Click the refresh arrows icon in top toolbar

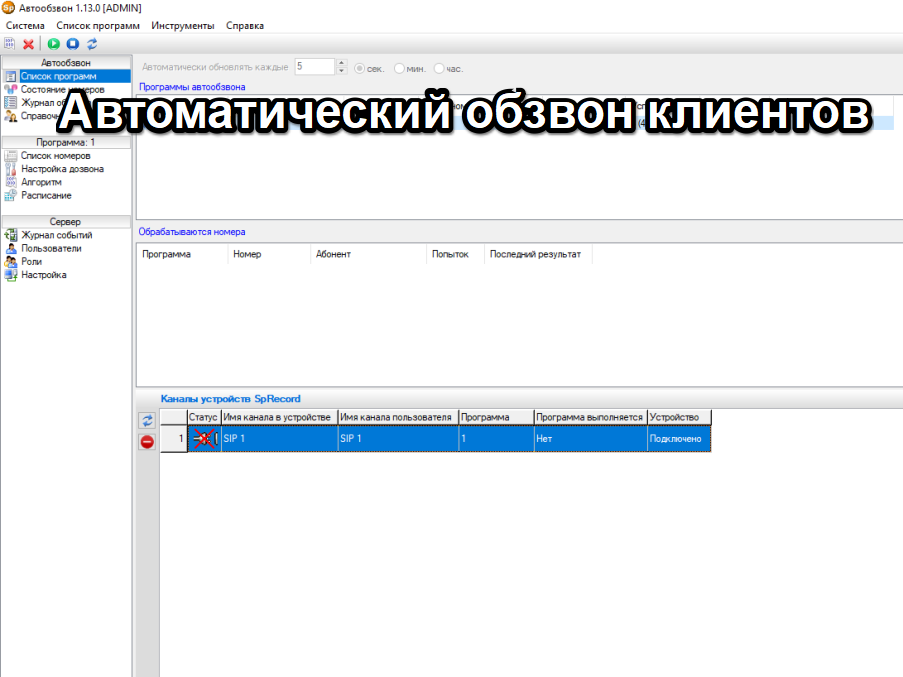(x=92, y=44)
